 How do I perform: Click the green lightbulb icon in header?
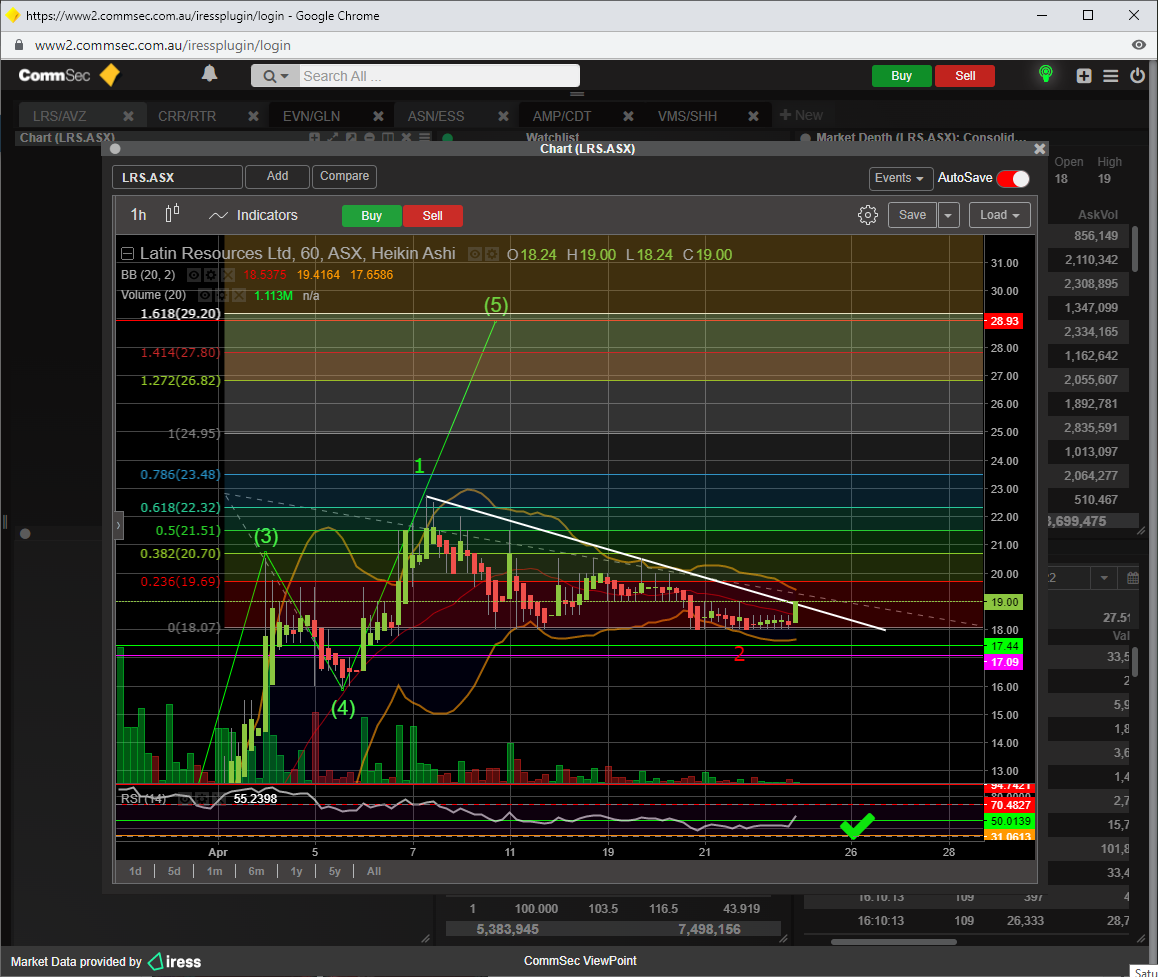pos(1046,75)
